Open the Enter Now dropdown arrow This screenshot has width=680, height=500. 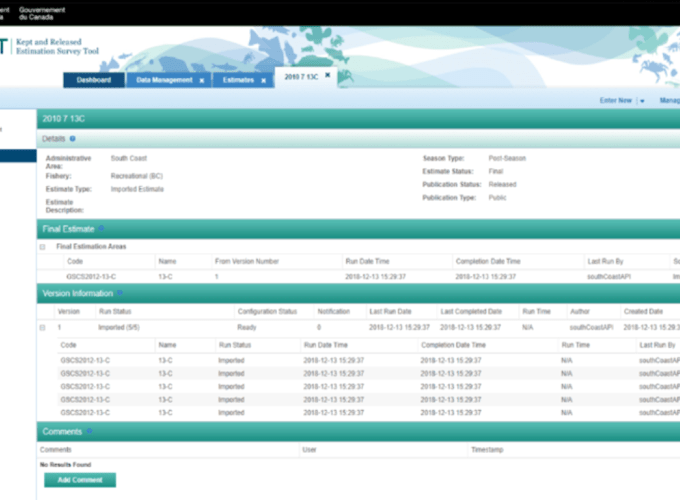pyautogui.click(x=642, y=101)
